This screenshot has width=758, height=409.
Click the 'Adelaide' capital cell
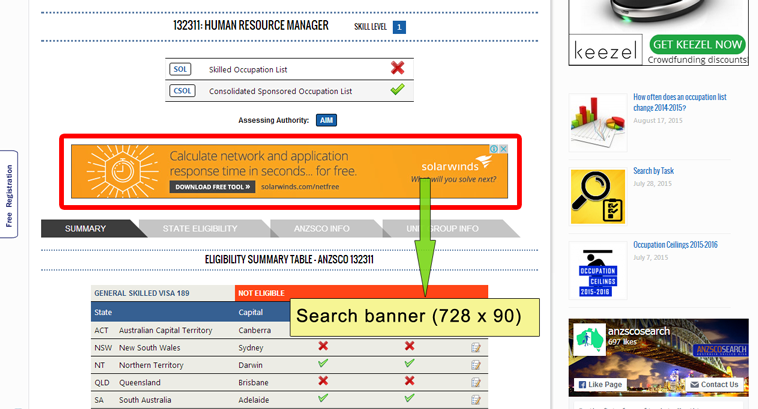(x=254, y=400)
